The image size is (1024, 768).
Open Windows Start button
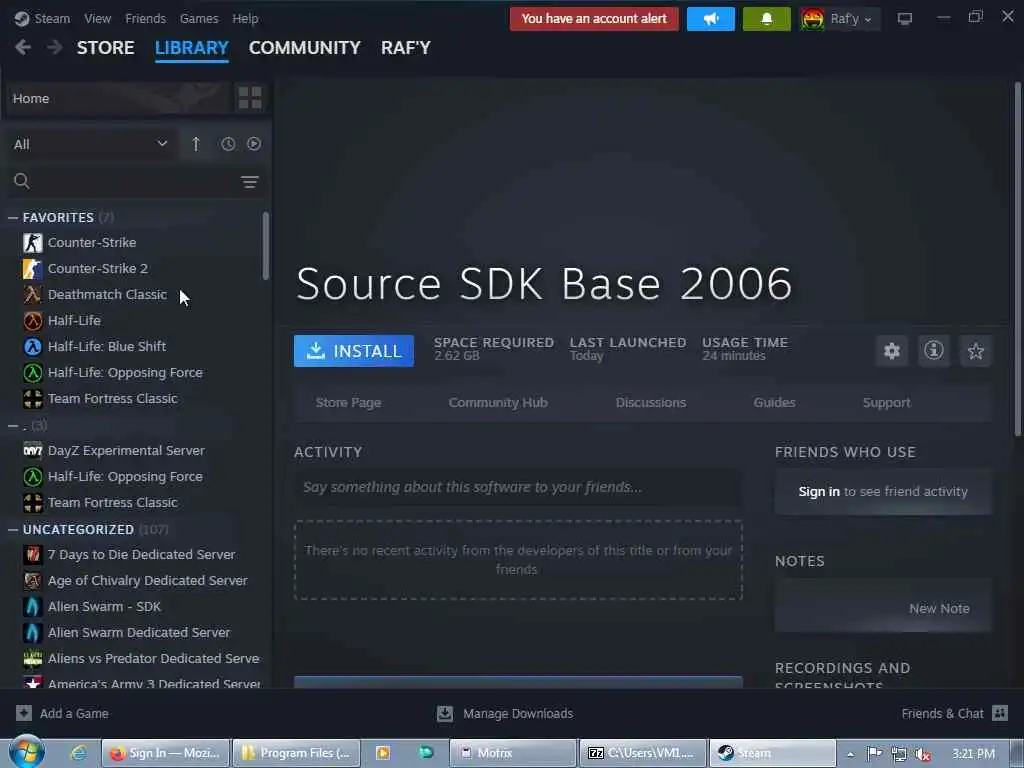[26, 752]
